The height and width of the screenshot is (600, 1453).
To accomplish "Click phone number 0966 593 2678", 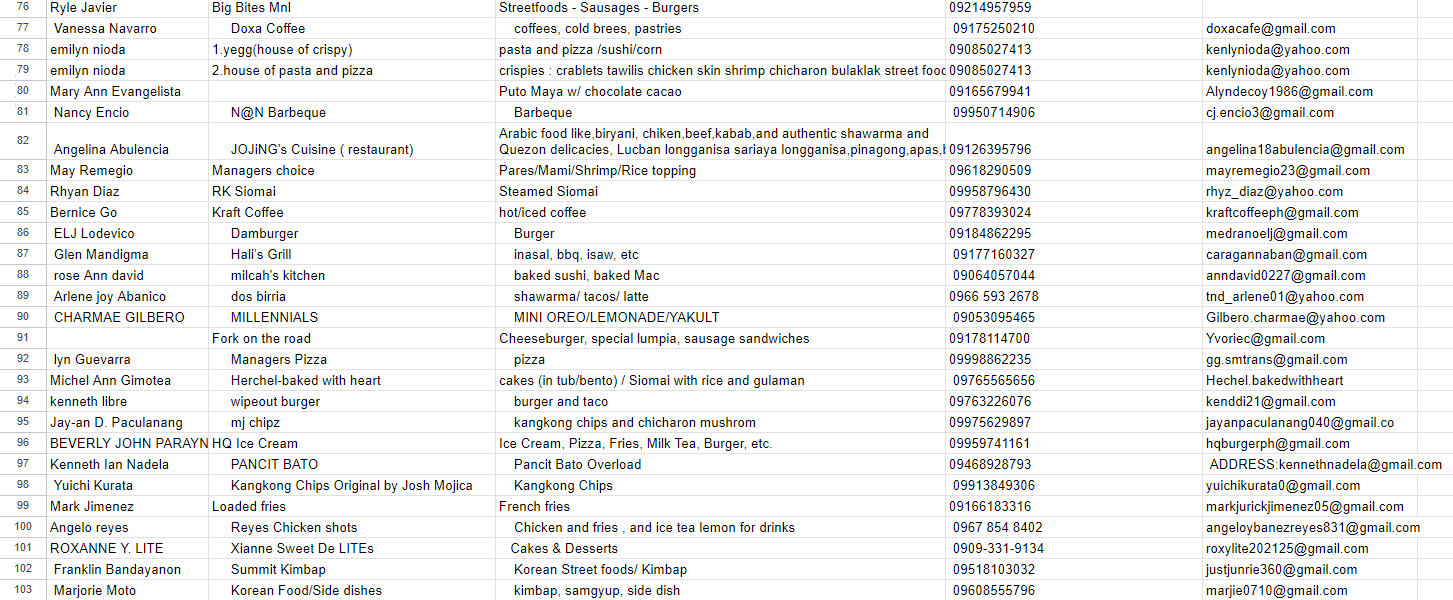I will [x=994, y=296].
